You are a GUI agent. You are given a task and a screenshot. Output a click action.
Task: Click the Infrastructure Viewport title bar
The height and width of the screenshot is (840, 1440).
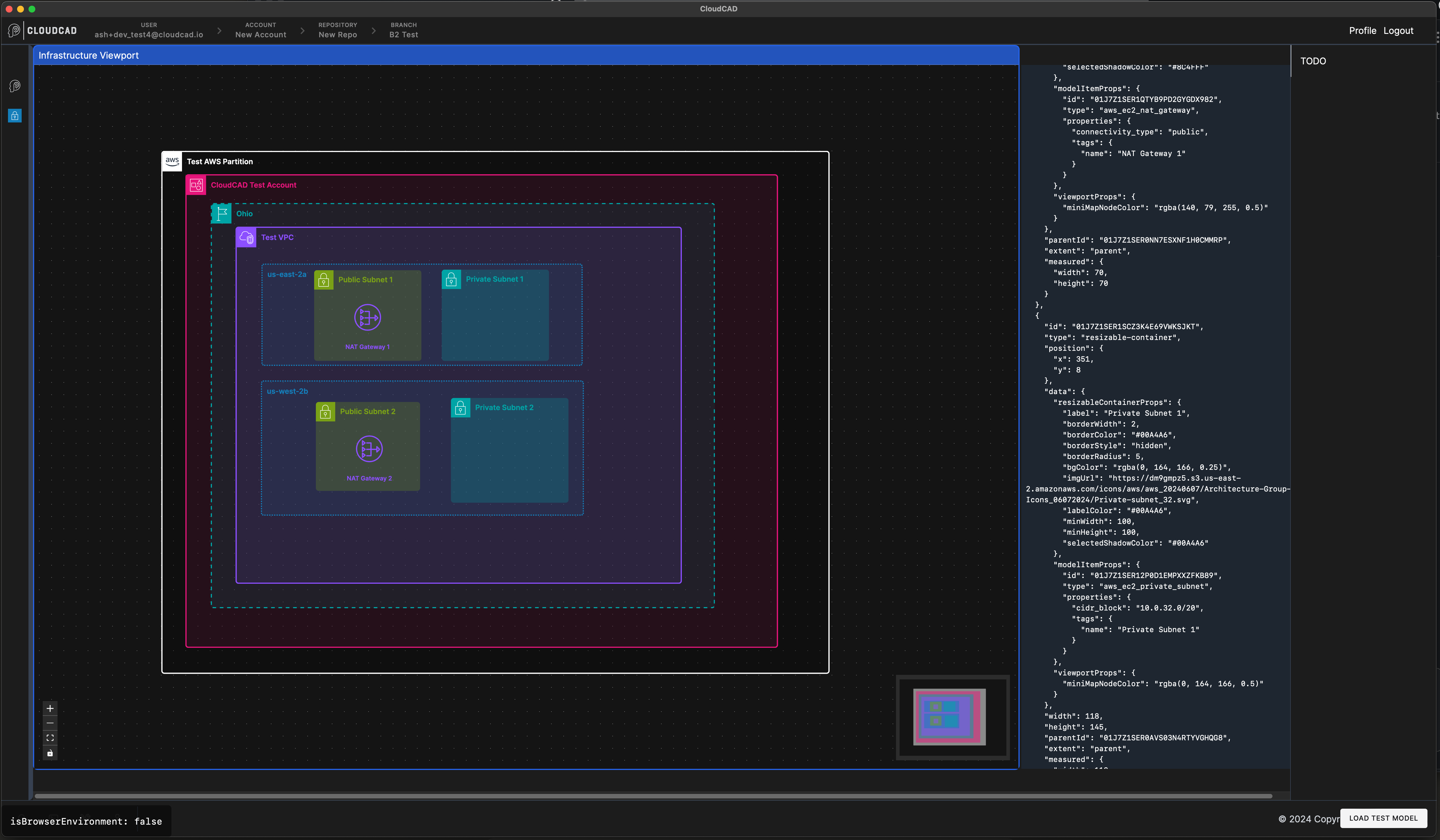pyautogui.click(x=88, y=55)
